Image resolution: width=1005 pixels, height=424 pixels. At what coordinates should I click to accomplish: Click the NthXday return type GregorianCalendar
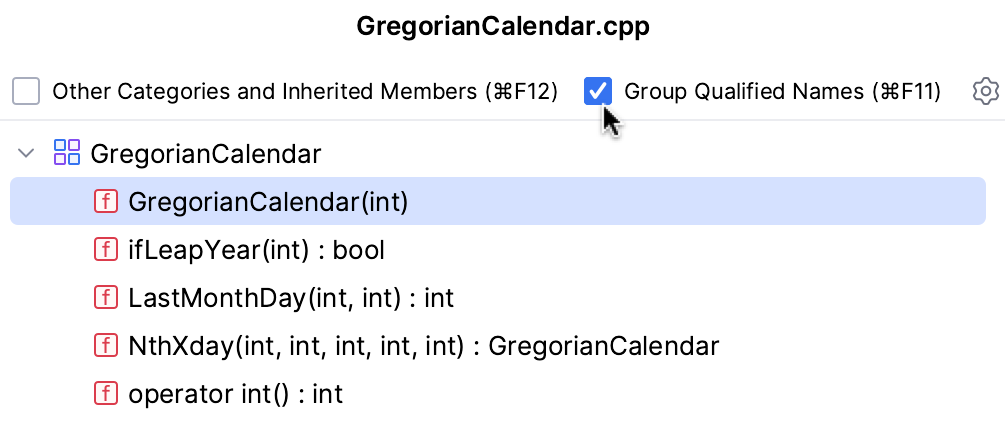click(x=603, y=346)
